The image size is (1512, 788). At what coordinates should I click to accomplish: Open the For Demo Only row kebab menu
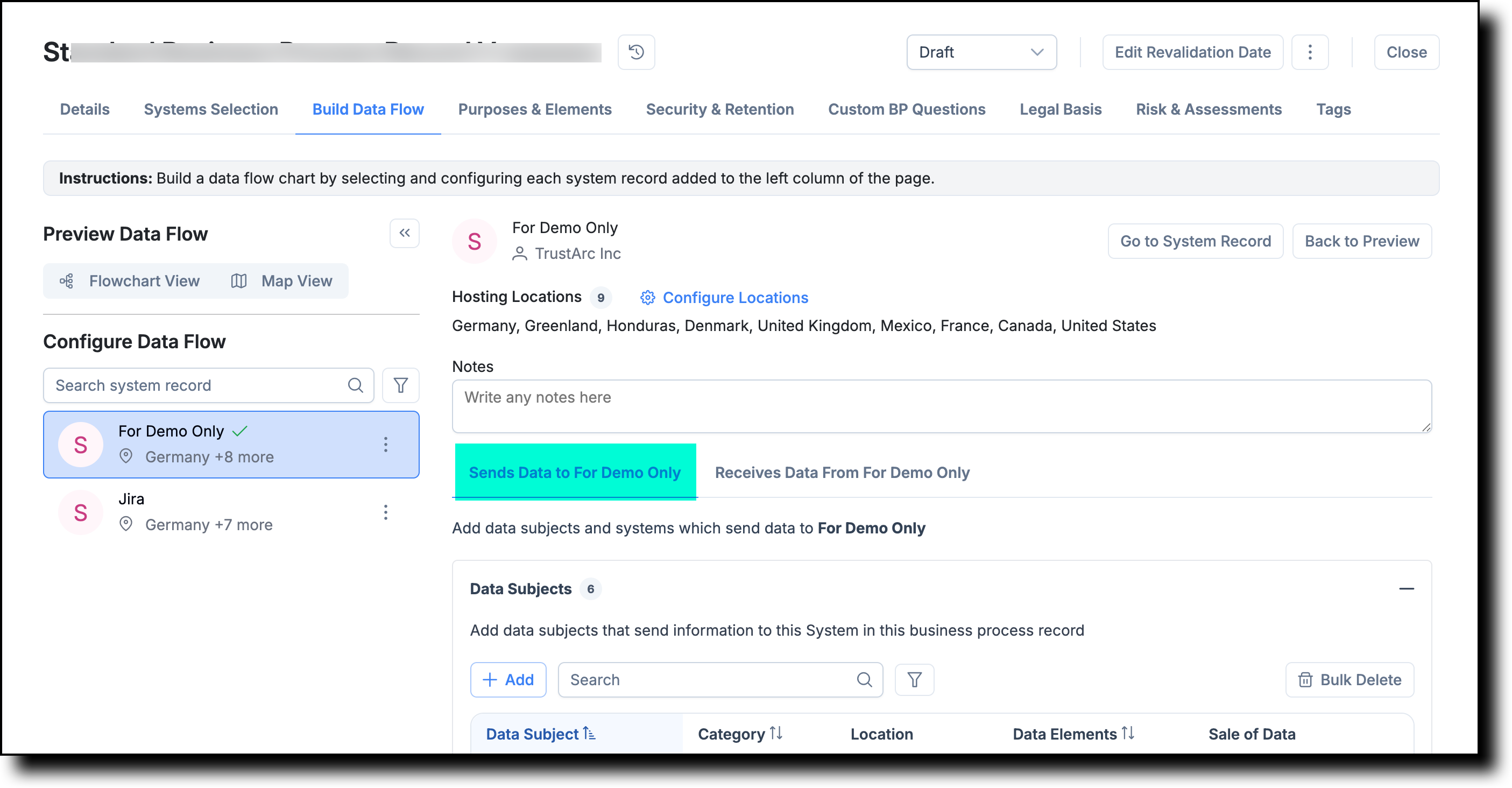click(x=386, y=445)
